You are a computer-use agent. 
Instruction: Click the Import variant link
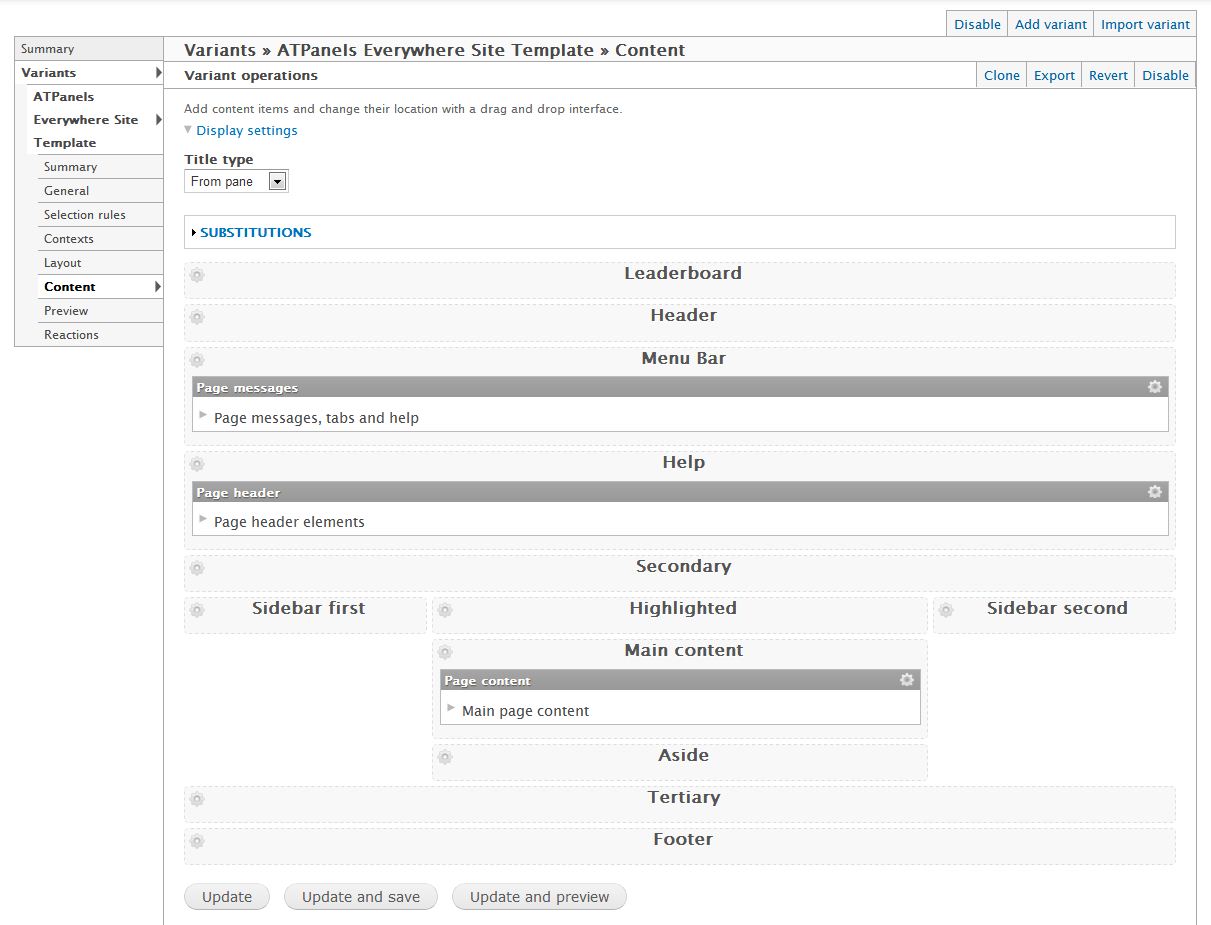[x=1145, y=24]
